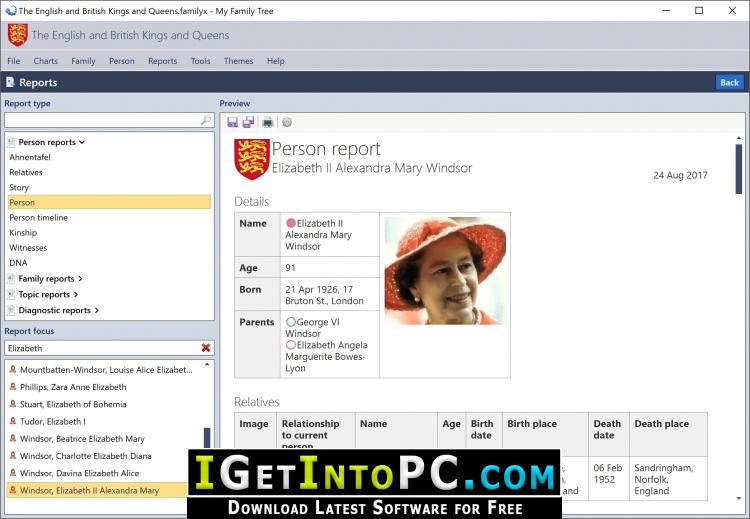Open the Charts menu
The image size is (750, 519).
pos(45,61)
